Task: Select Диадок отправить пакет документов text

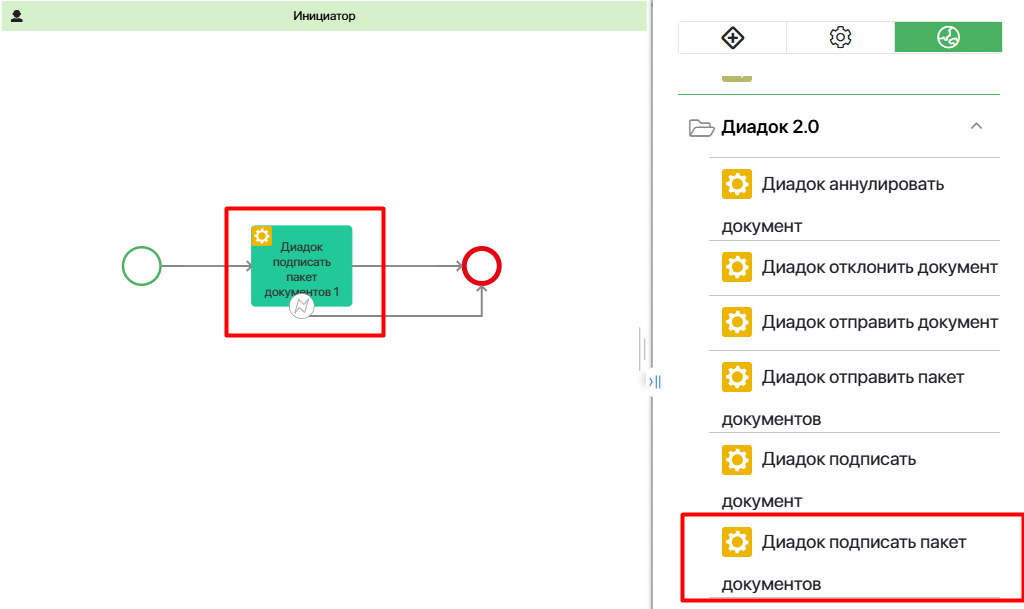Action: click(842, 398)
